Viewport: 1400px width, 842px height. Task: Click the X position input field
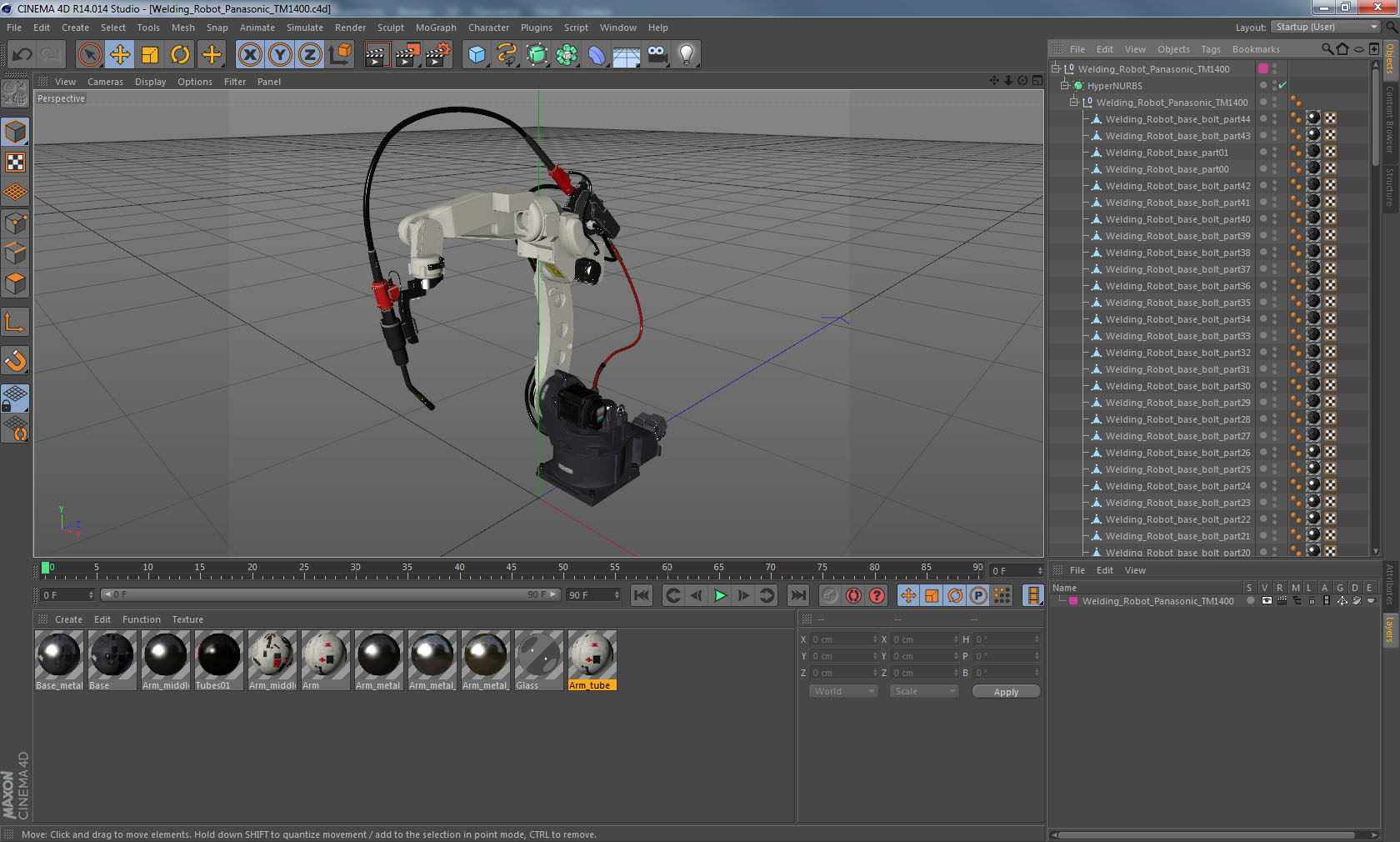point(843,639)
